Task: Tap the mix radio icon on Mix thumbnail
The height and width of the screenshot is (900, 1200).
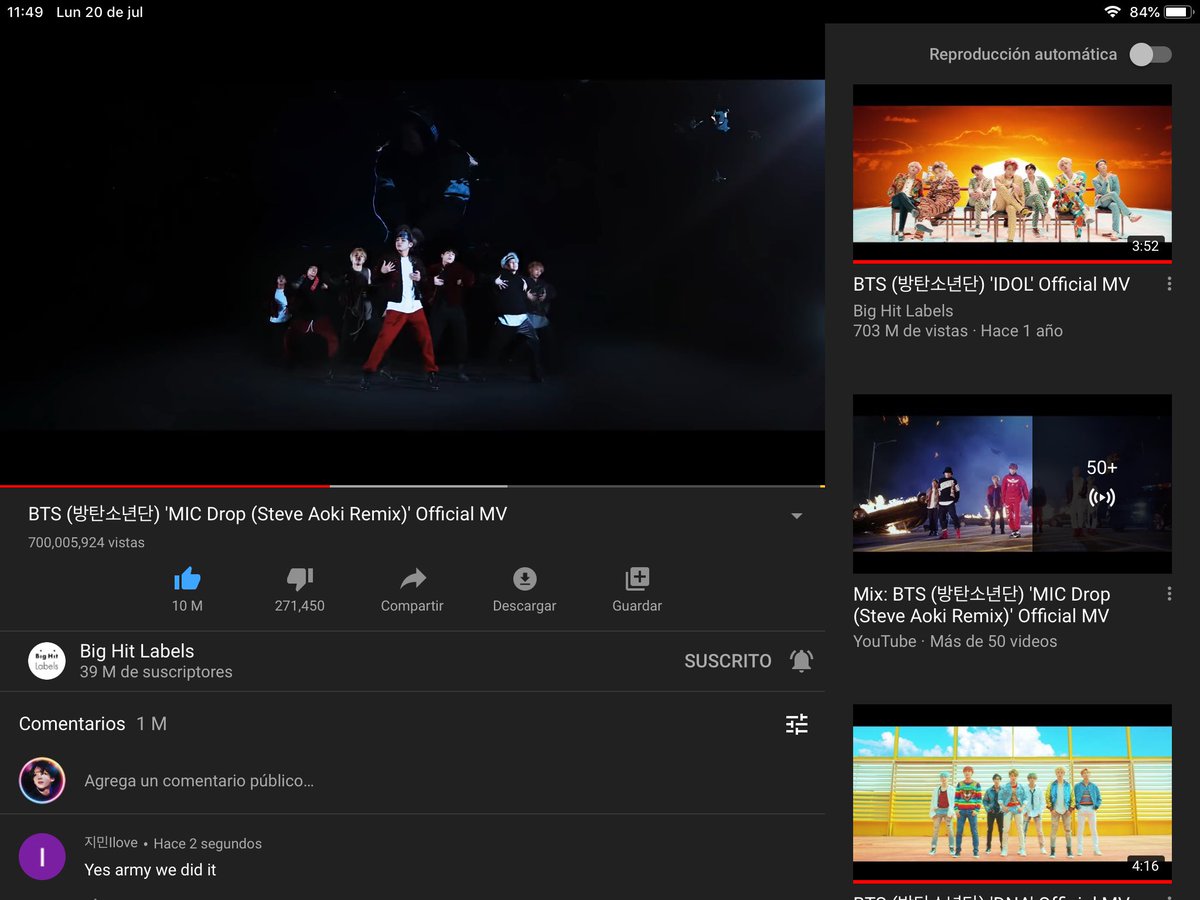Action: [x=1102, y=497]
